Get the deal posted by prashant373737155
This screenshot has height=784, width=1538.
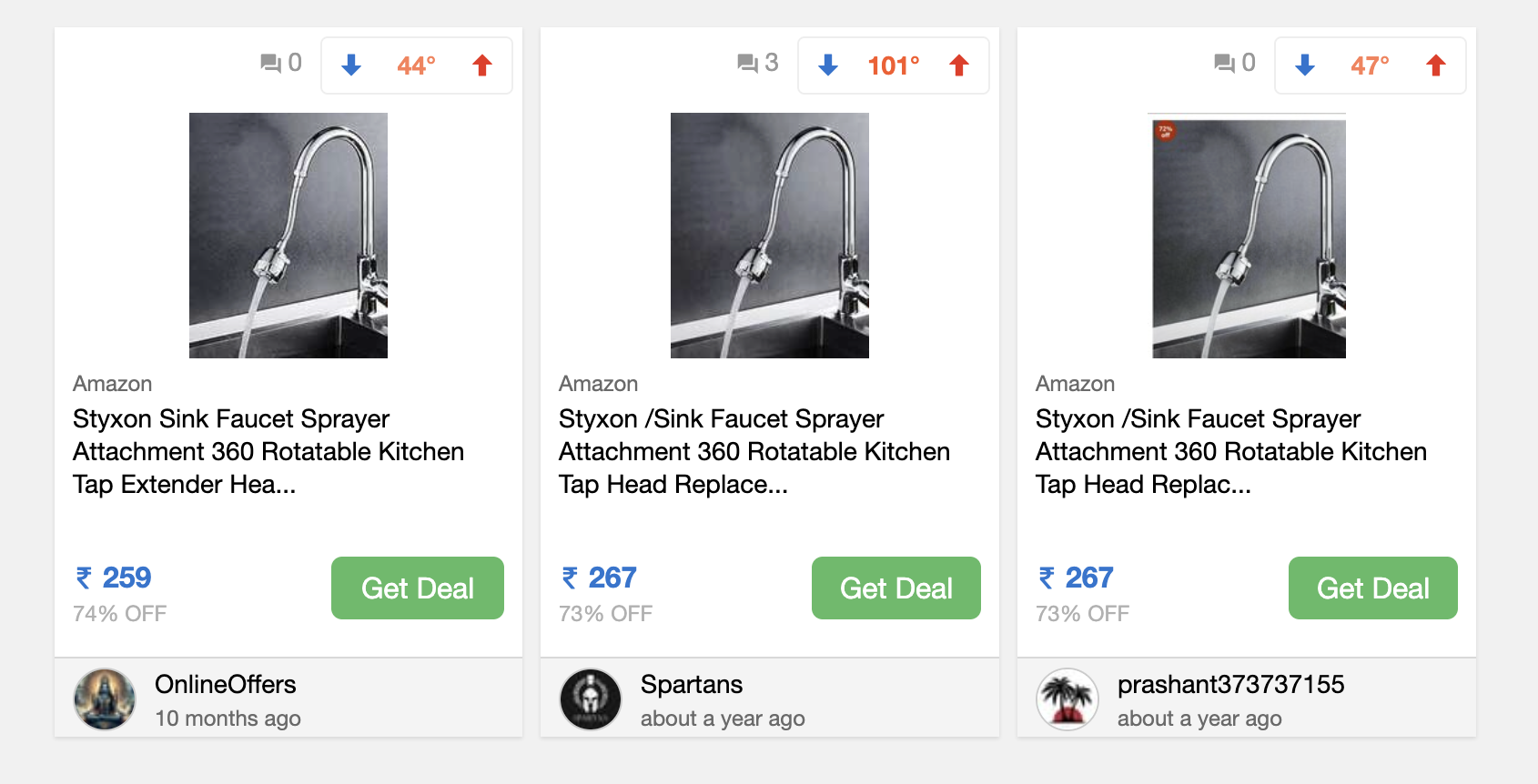[x=1373, y=588]
